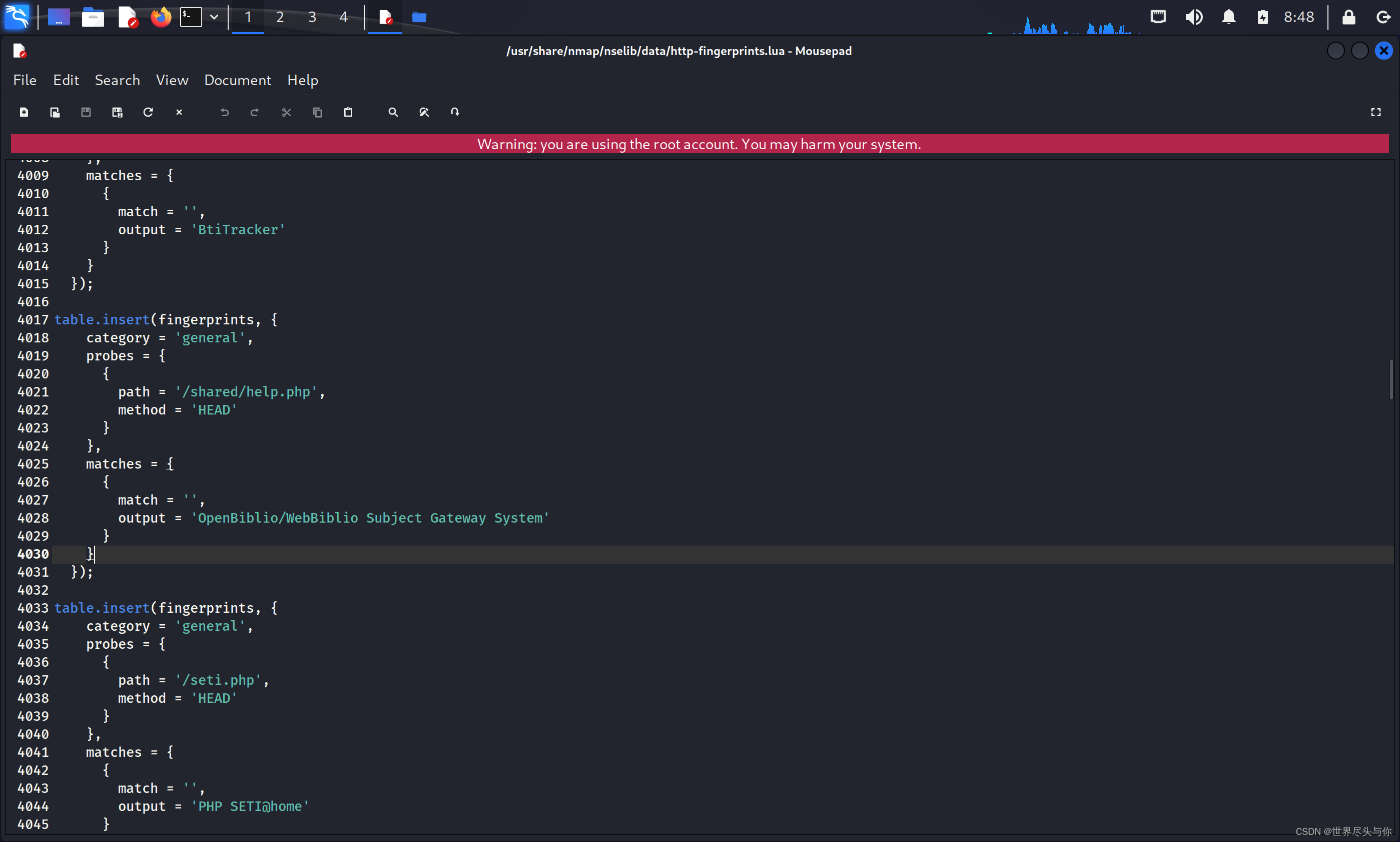The height and width of the screenshot is (842, 1400).
Task: Open the notifications bell icon
Action: (x=1228, y=17)
